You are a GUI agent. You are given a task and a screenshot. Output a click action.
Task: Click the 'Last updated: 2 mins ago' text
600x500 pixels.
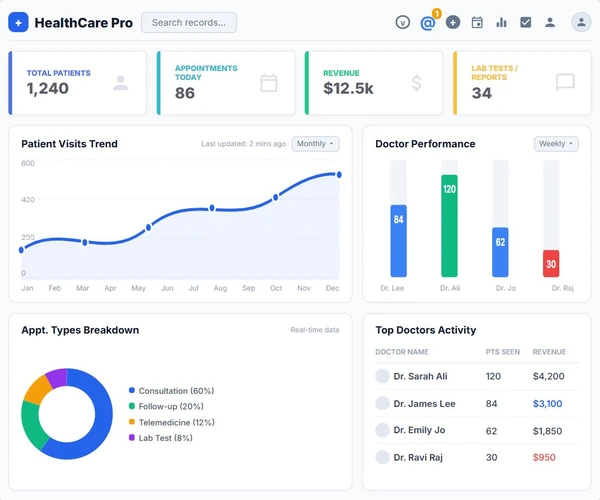(x=243, y=144)
